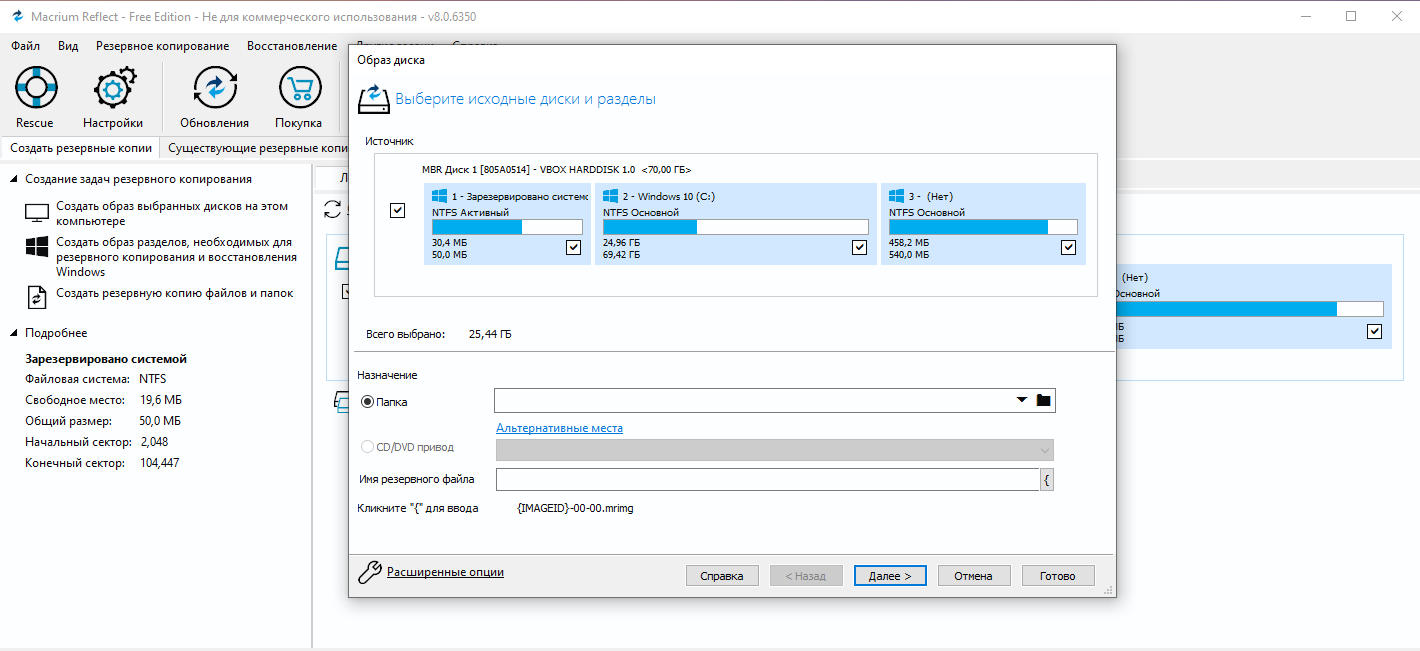Collapse Создание задач резервного копирования section
Image resolution: width=1420 pixels, height=651 pixels.
(x=14, y=179)
